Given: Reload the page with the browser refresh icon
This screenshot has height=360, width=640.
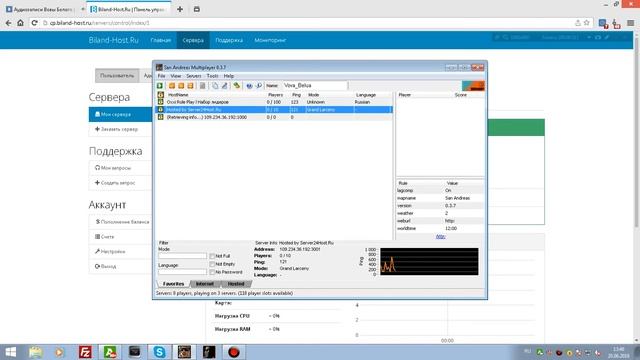Looking at the screenshot, I should [34, 23].
